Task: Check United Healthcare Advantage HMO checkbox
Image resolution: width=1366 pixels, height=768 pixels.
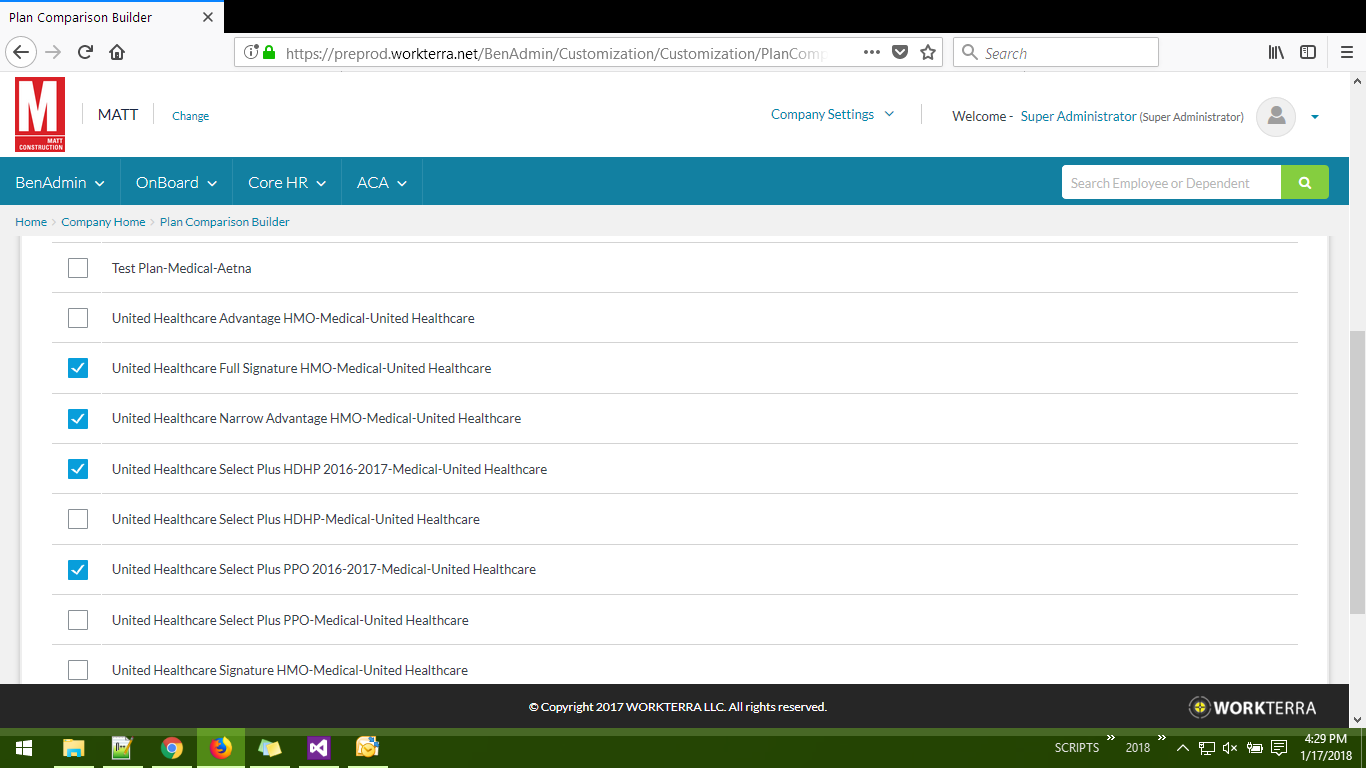Action: pyautogui.click(x=78, y=318)
